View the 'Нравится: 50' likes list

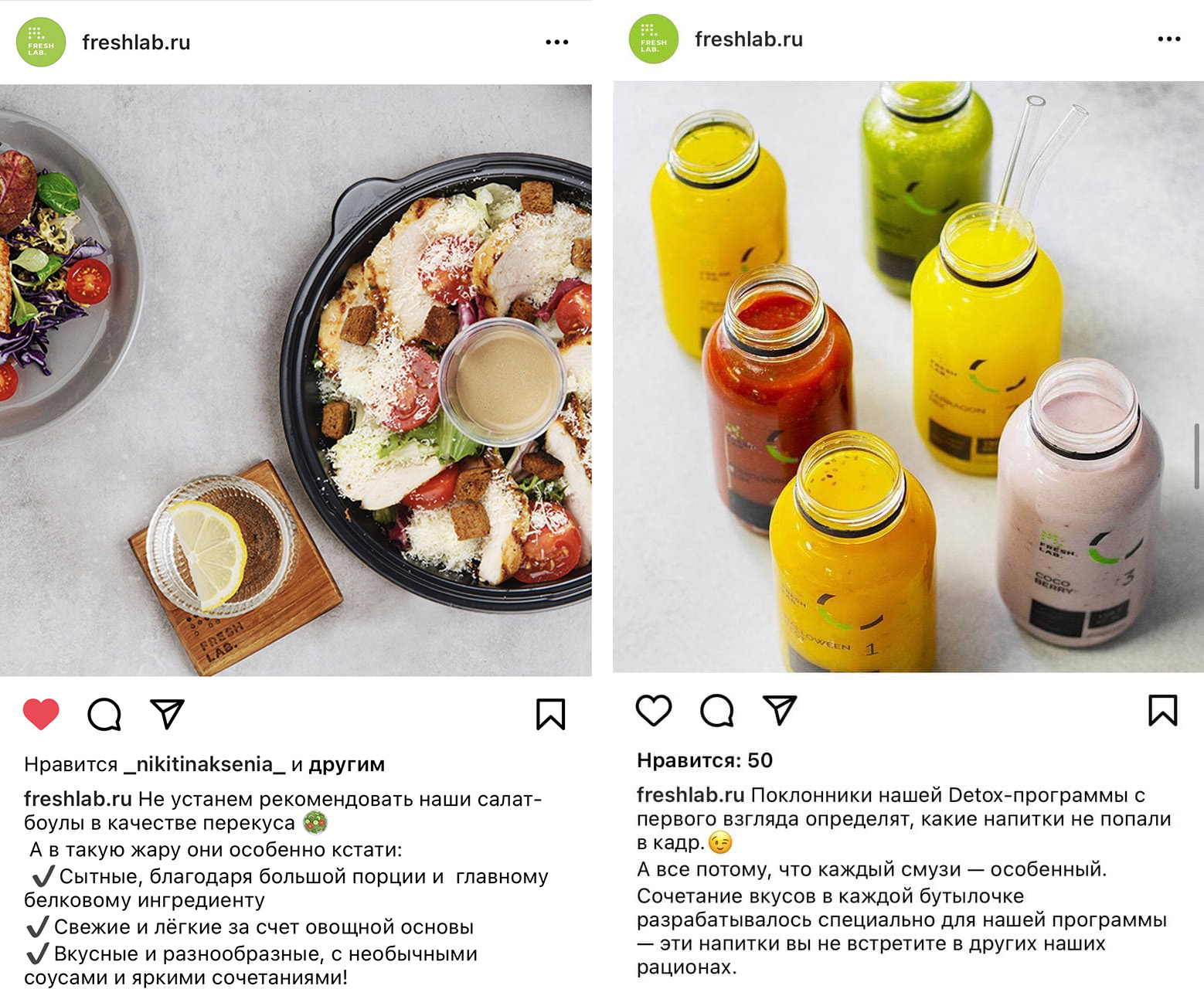coord(705,760)
